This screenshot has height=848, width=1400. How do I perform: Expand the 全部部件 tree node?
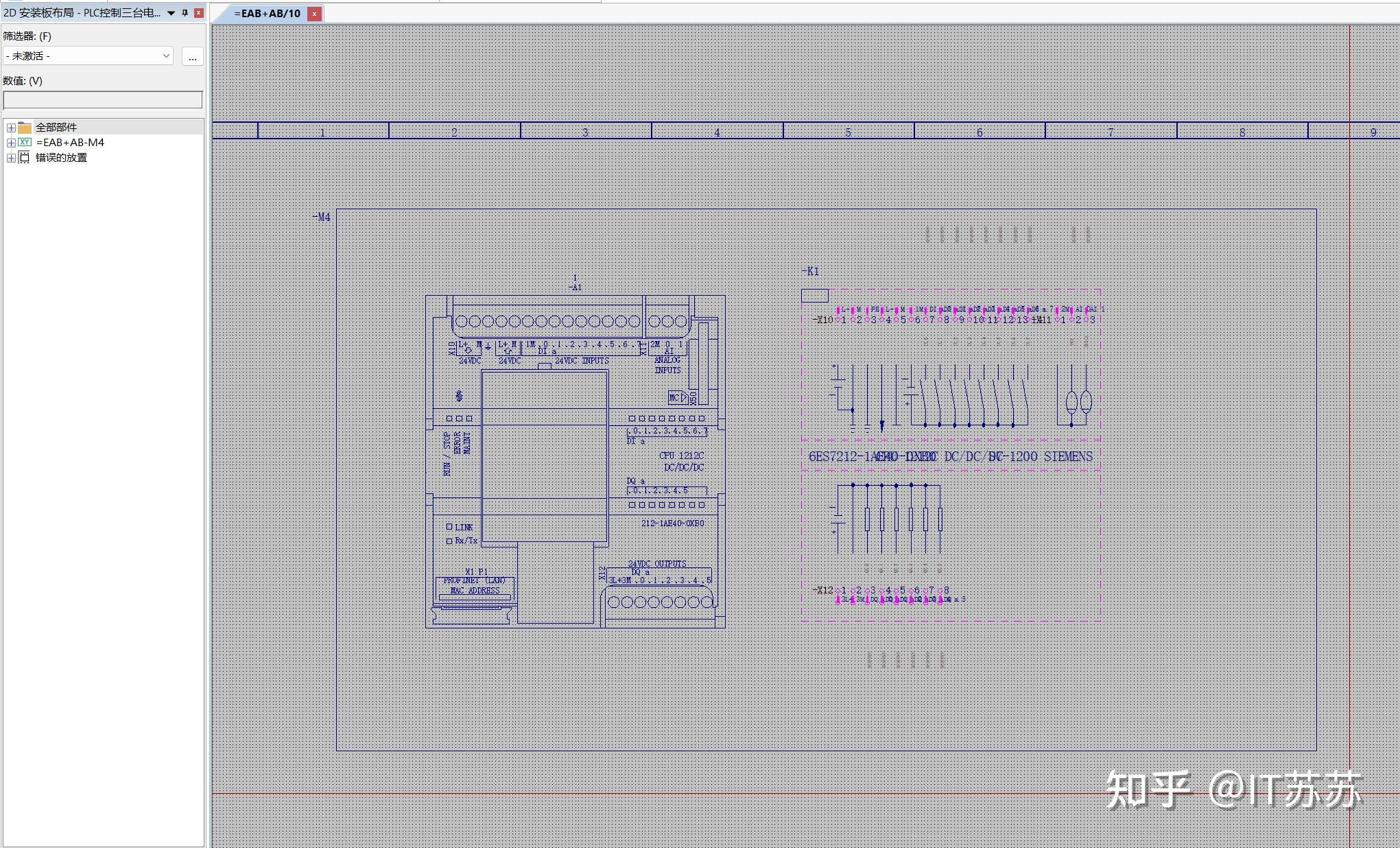(10, 127)
